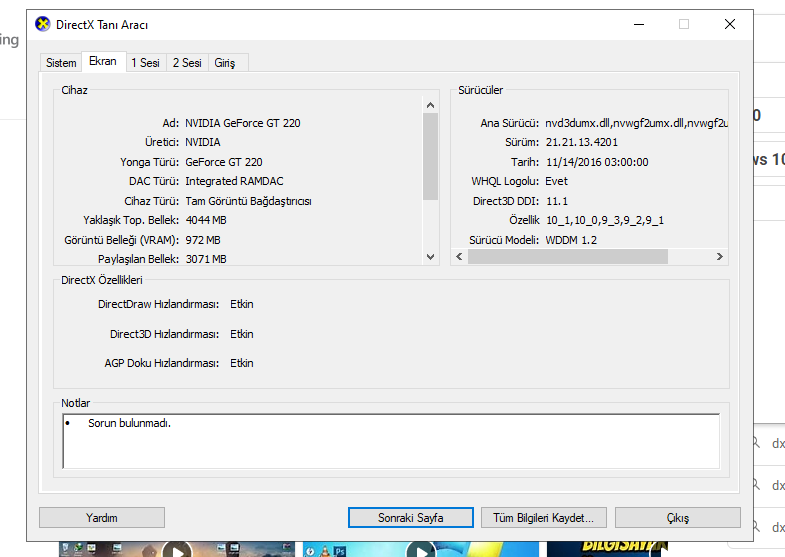Image resolution: width=785 pixels, height=557 pixels.
Task: Click driver version 21.21.13.4201
Action: (582, 142)
